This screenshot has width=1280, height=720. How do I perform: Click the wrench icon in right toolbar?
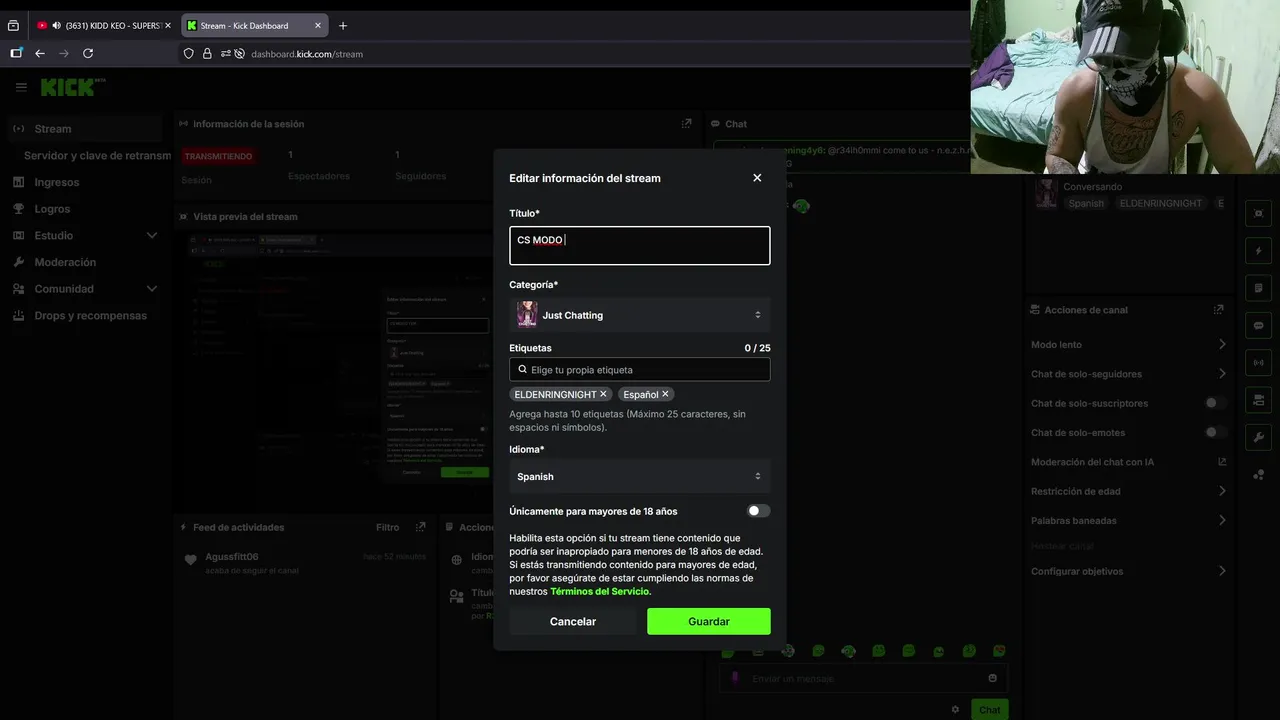[x=1258, y=437]
